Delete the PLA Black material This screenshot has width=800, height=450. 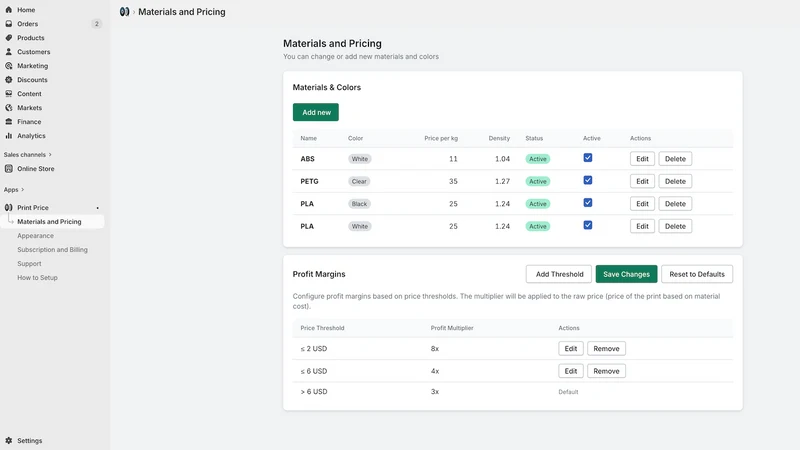click(x=675, y=204)
